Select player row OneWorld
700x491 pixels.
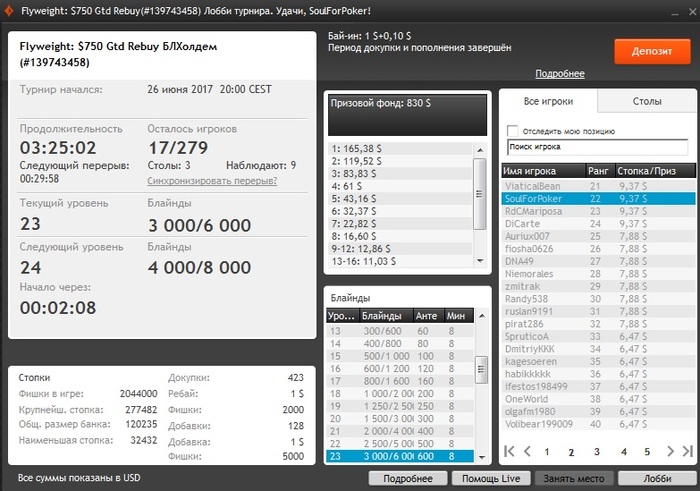pyautogui.click(x=599, y=399)
